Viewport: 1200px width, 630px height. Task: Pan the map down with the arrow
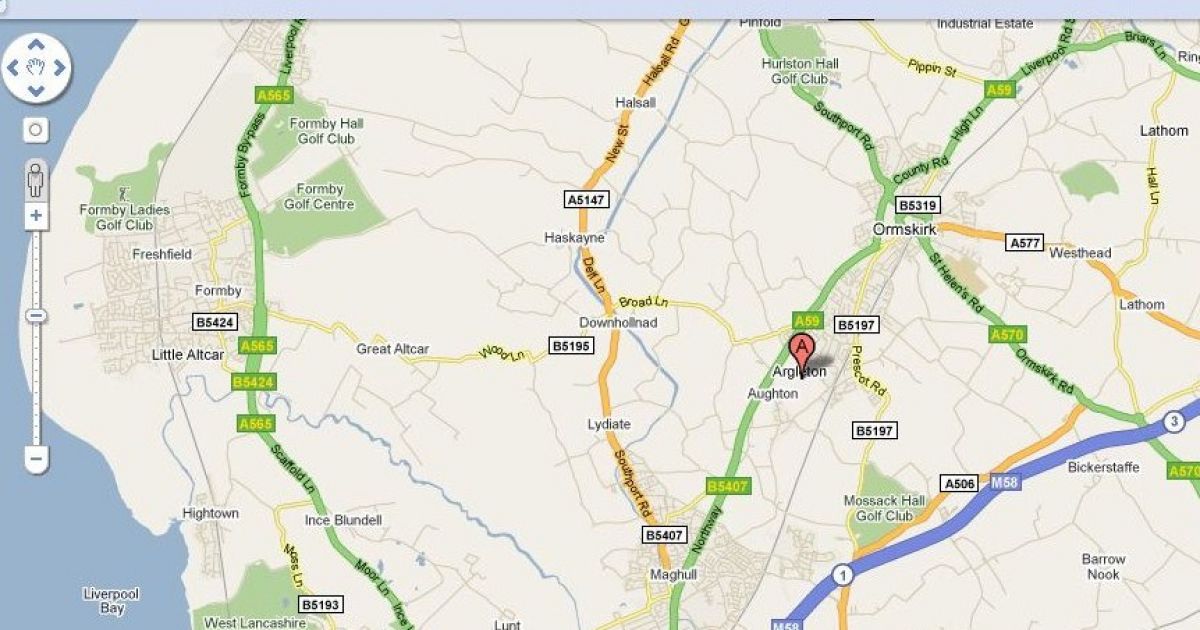[36, 91]
